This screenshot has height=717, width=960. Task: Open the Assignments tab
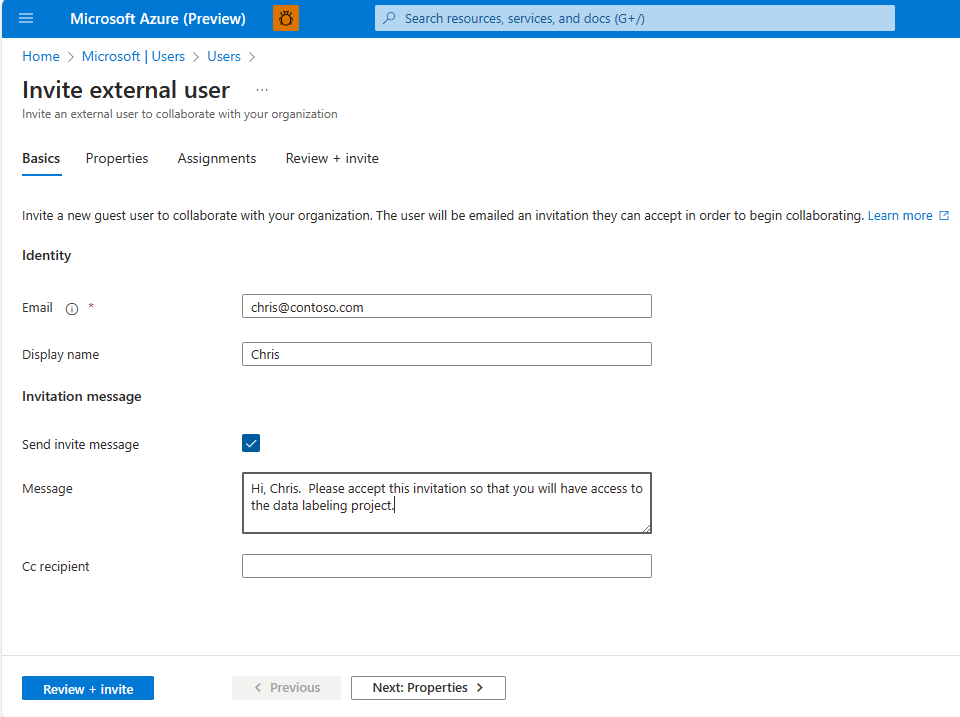(x=217, y=159)
